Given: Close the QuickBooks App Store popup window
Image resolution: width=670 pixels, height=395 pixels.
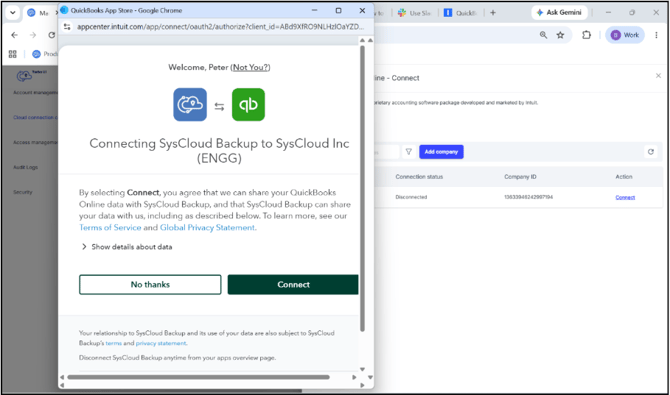Looking at the screenshot, I should [x=362, y=10].
